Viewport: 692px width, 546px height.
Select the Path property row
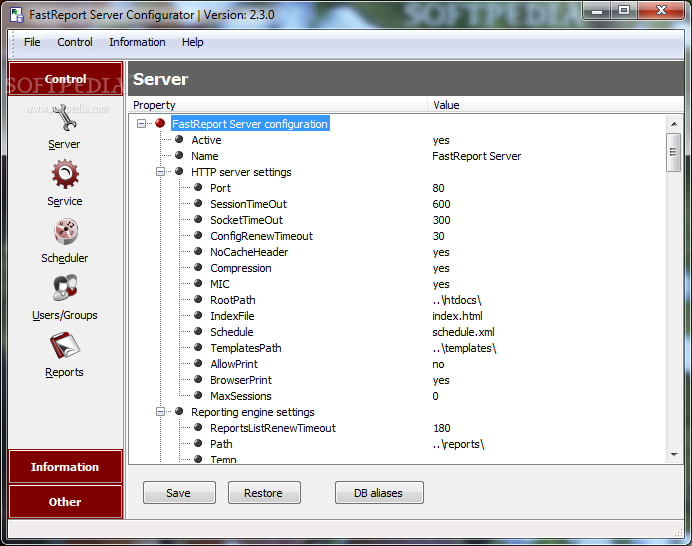coord(221,444)
